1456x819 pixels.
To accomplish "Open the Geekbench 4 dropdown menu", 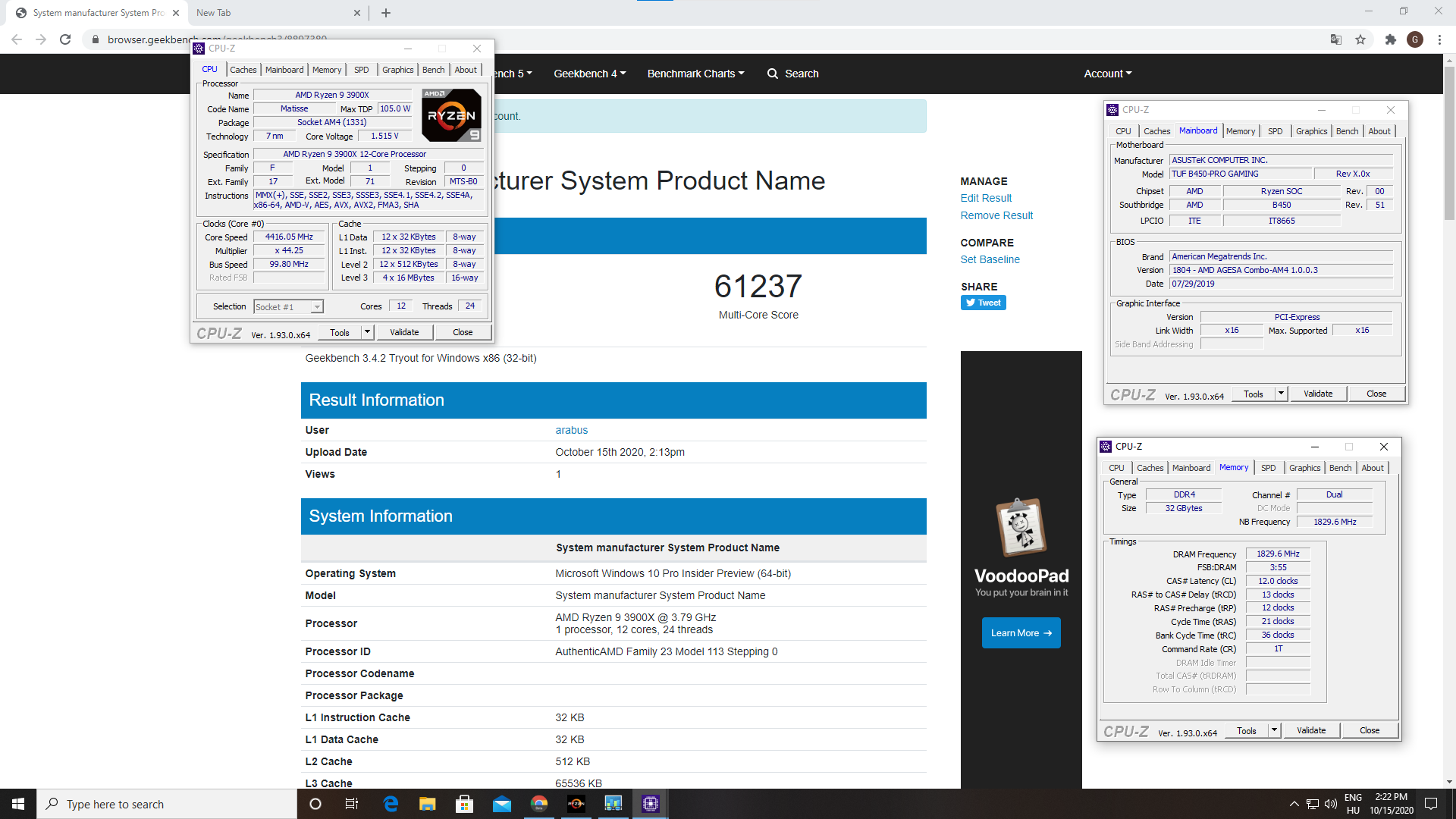I will [x=589, y=74].
